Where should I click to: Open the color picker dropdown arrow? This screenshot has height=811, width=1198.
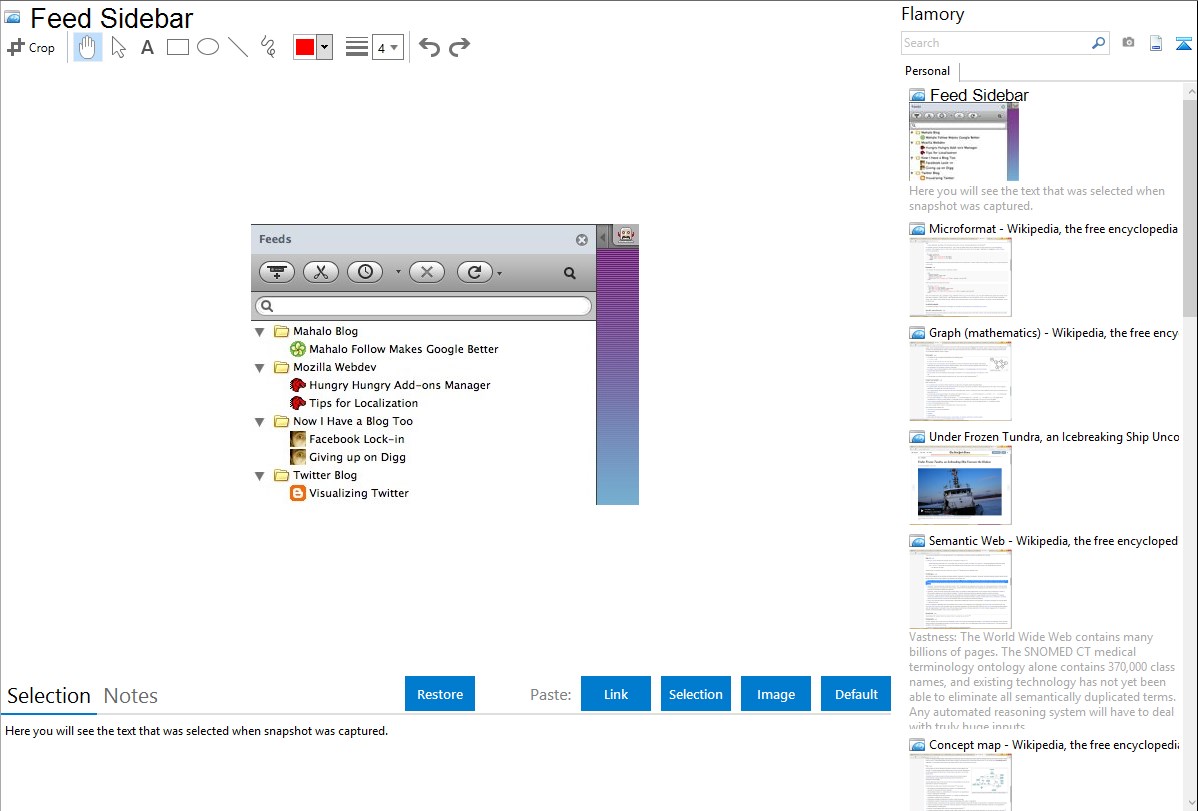coord(325,47)
